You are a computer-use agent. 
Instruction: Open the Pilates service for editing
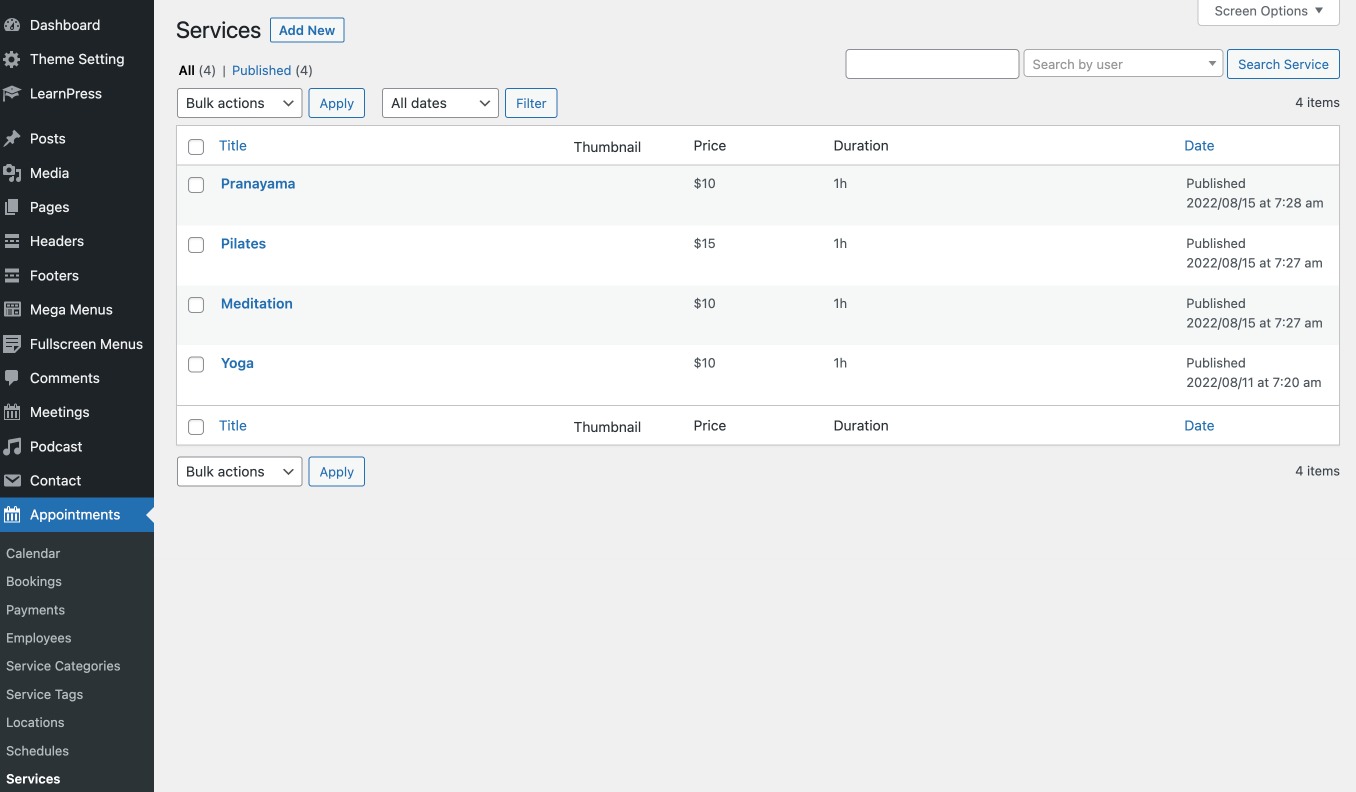[243, 243]
